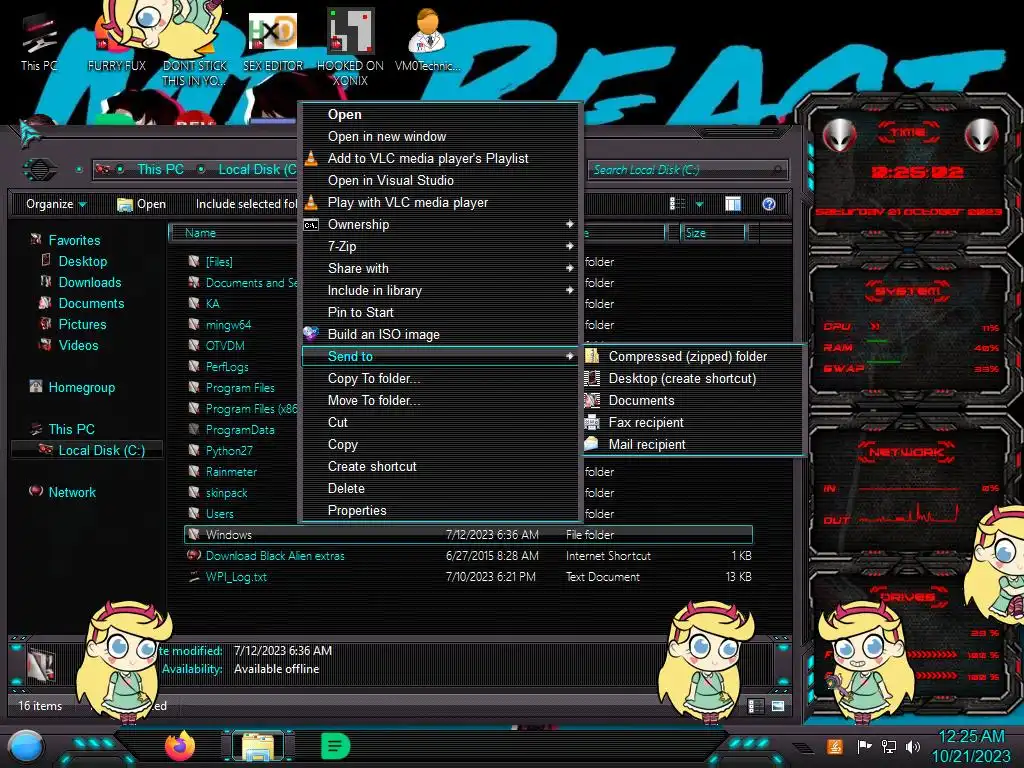This screenshot has height=768, width=1024.
Task: Sort by the Size column header
Action: [x=713, y=233]
